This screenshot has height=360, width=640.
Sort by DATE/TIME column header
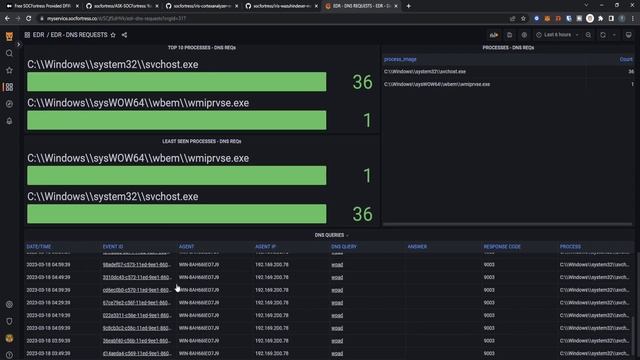click(39, 247)
